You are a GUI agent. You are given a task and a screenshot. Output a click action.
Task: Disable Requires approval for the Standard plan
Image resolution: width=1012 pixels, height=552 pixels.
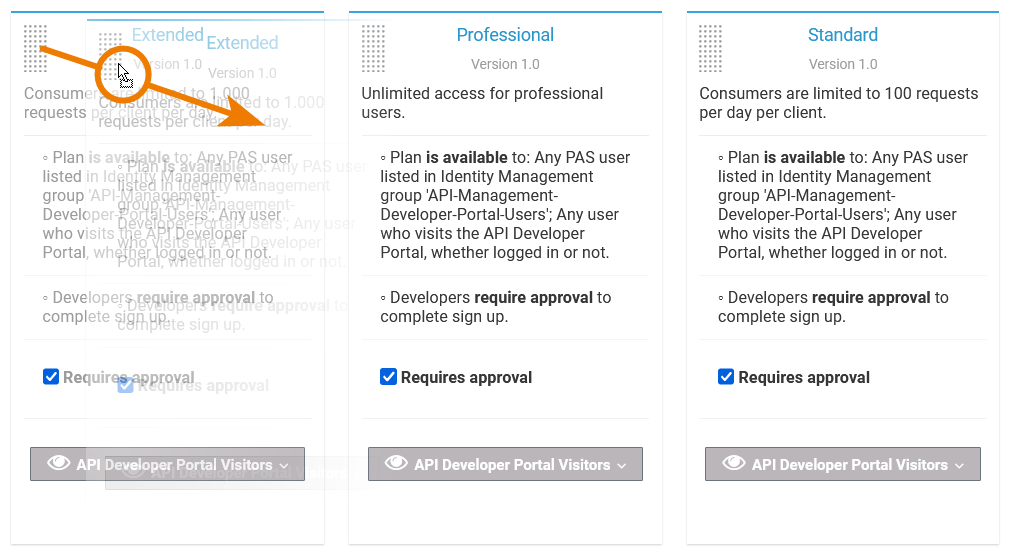click(727, 377)
